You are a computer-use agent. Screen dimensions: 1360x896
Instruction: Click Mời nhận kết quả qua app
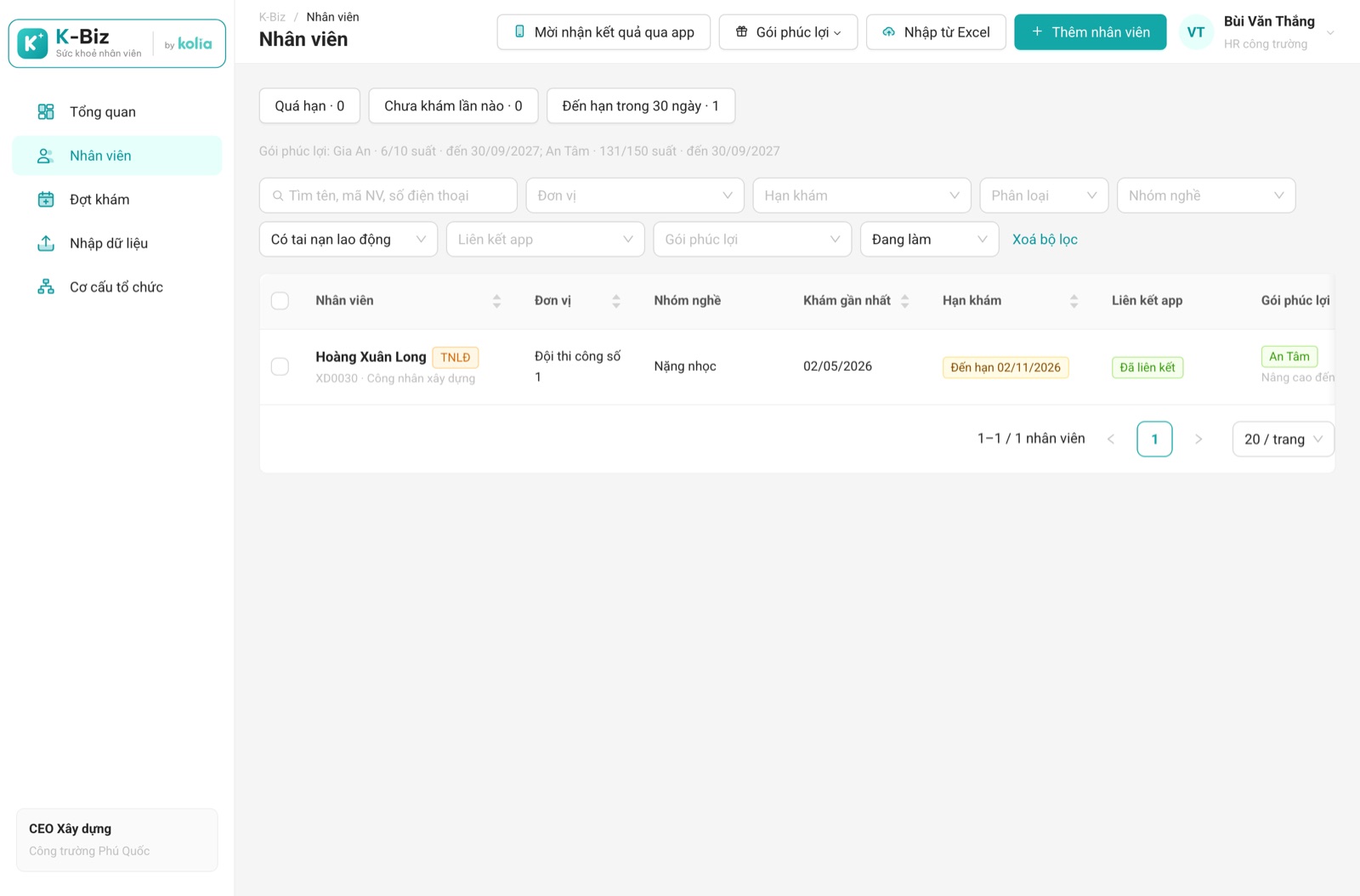(x=603, y=32)
